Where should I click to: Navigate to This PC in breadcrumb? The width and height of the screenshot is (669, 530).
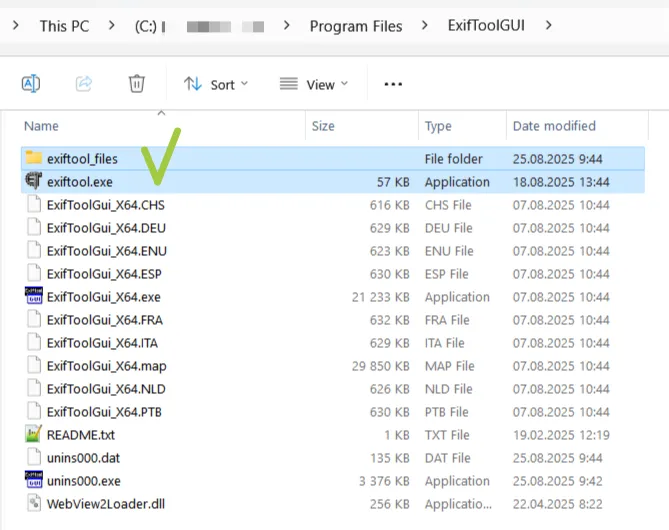point(64,26)
